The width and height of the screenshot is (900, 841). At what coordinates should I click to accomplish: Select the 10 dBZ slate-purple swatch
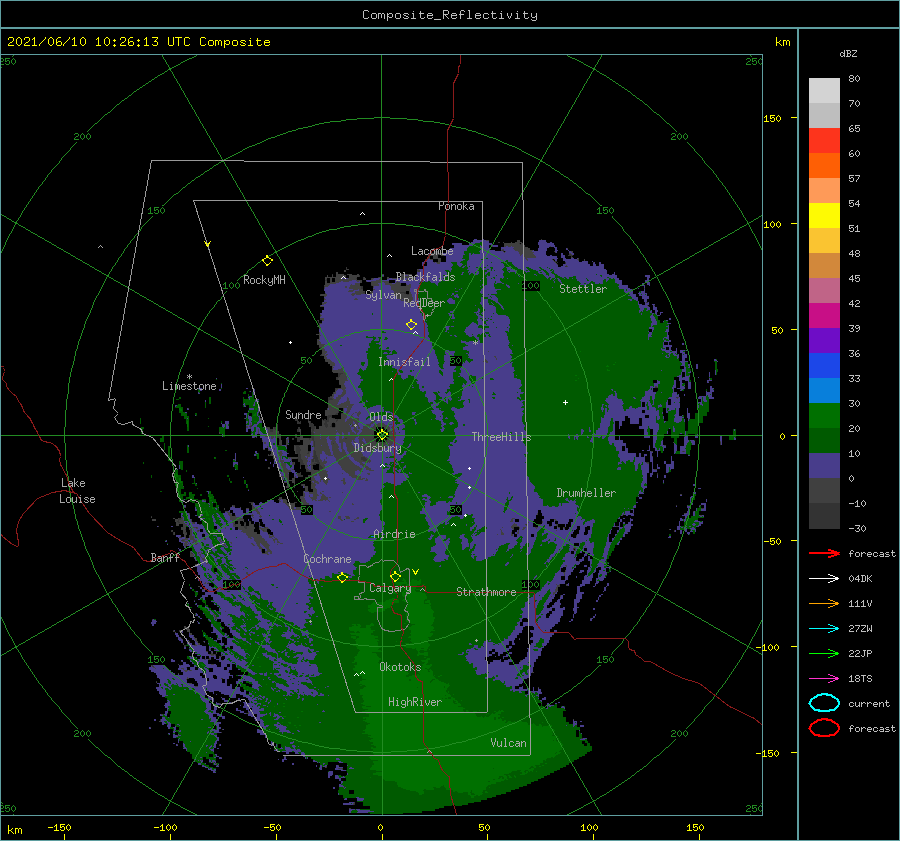(824, 466)
